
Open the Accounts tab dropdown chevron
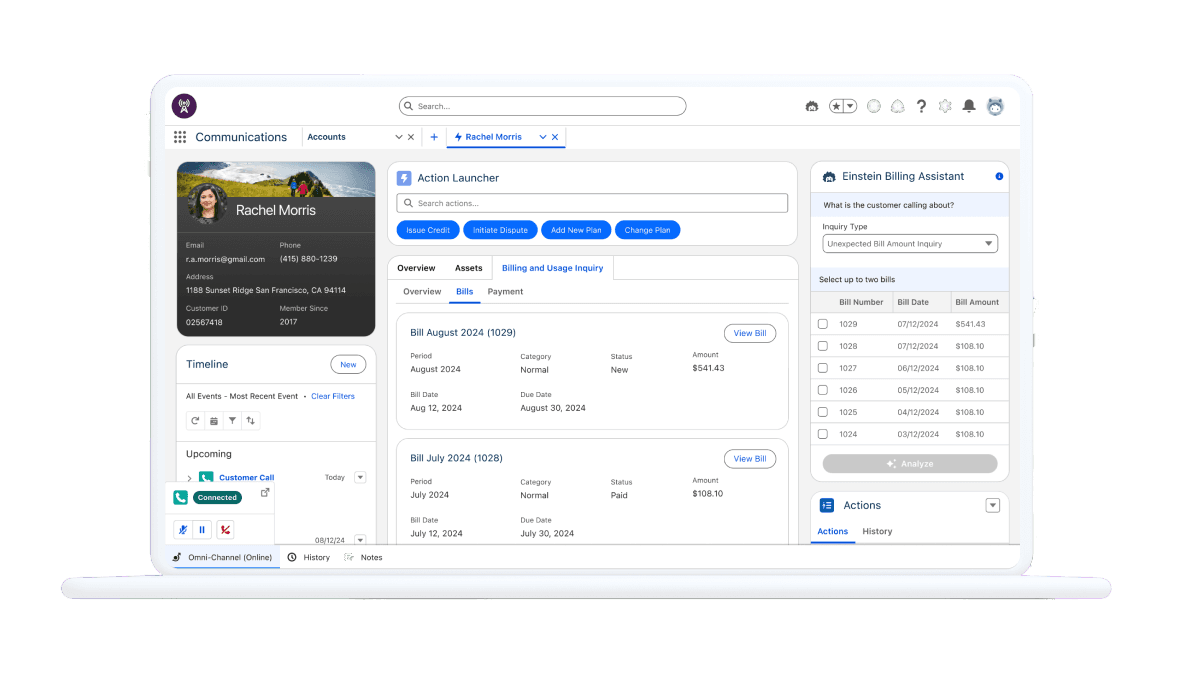point(399,137)
